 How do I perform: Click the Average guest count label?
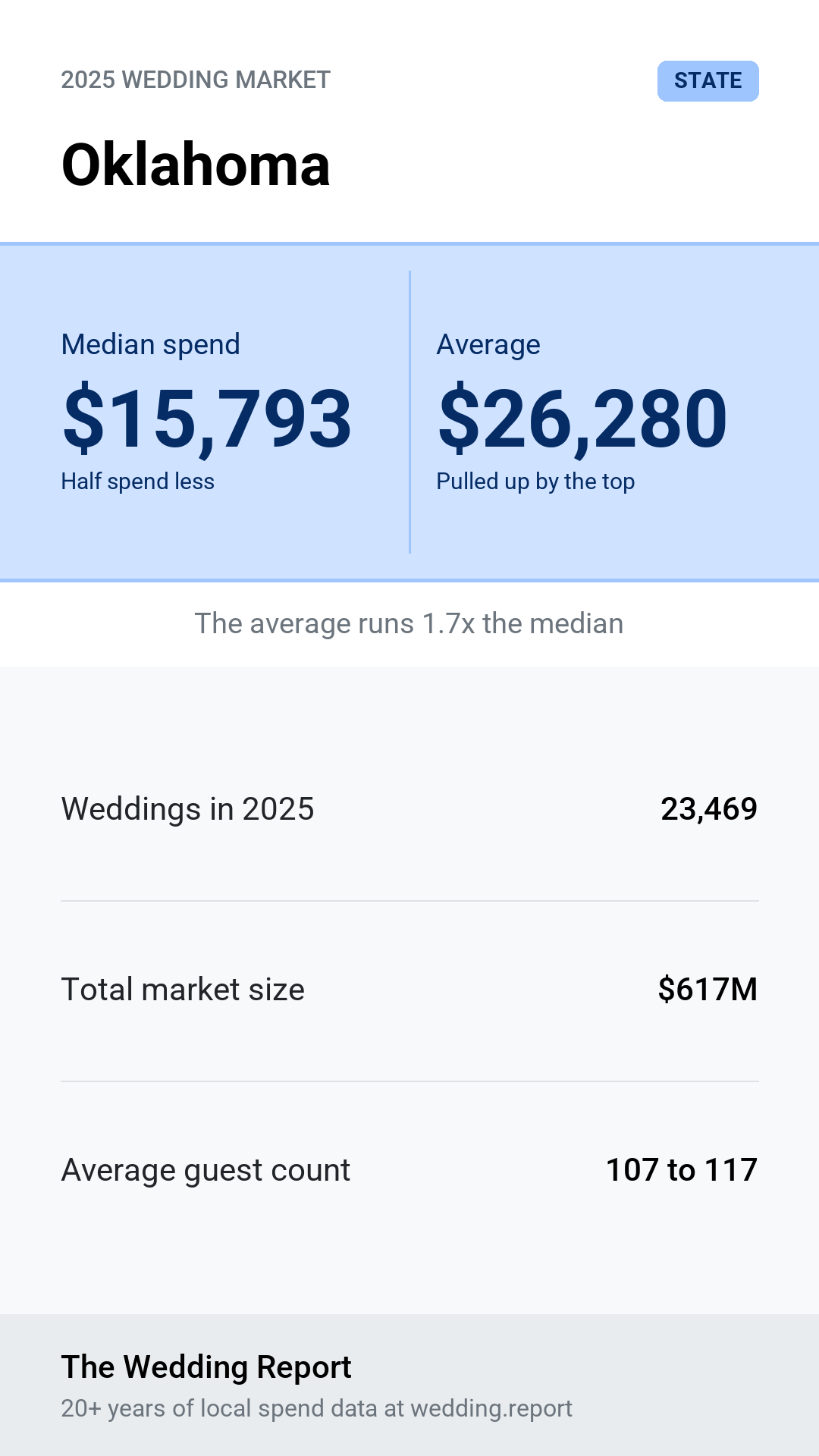pyautogui.click(x=206, y=1170)
